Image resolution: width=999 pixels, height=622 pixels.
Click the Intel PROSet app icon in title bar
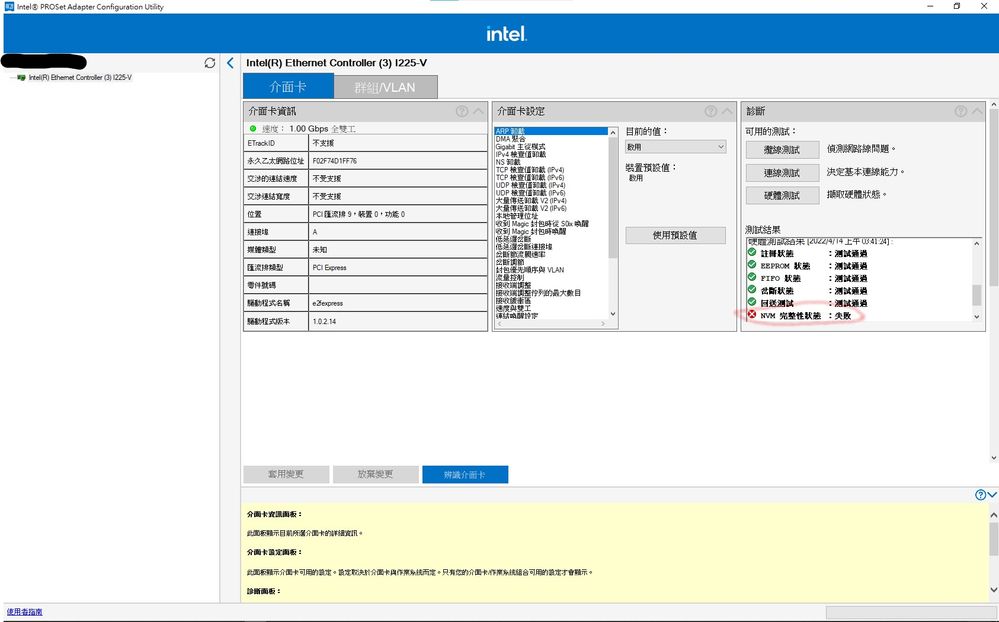pos(9,6)
